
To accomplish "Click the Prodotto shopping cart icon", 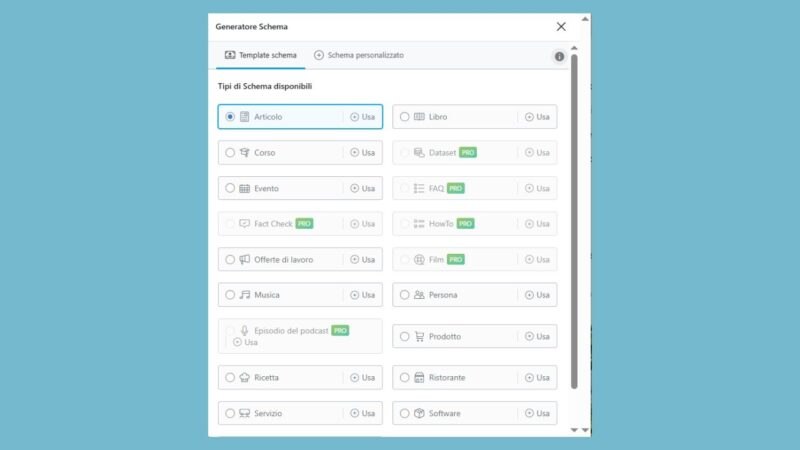I will 419,337.
